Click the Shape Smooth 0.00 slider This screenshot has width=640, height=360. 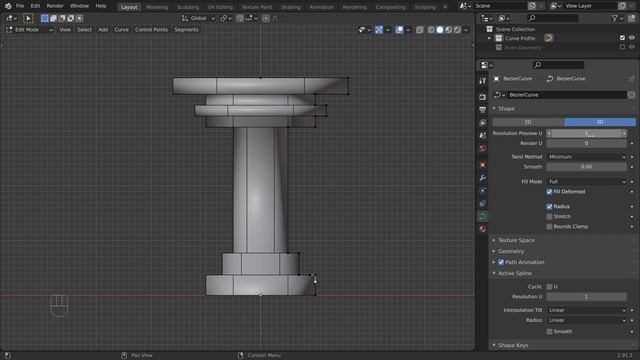[x=587, y=167]
